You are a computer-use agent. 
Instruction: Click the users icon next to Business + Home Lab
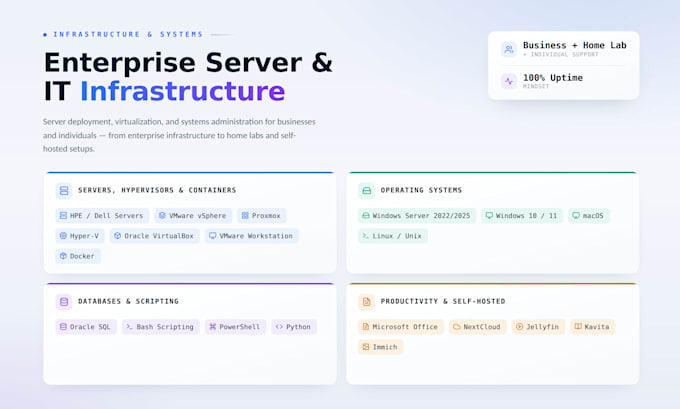click(509, 49)
